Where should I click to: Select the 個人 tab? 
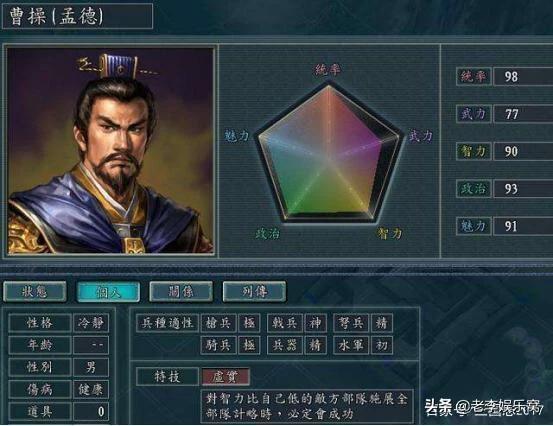tap(108, 292)
